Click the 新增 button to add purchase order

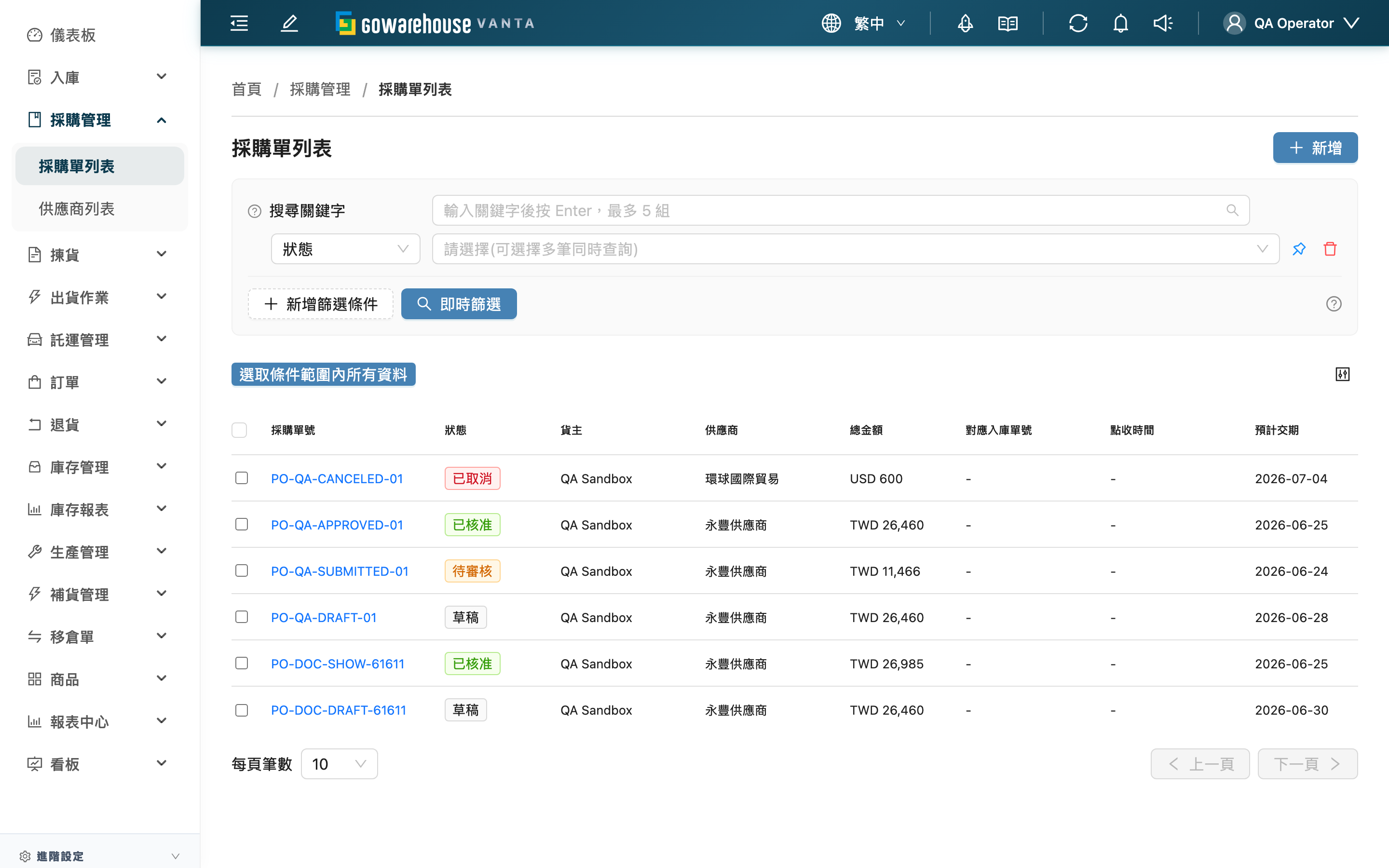1315,148
